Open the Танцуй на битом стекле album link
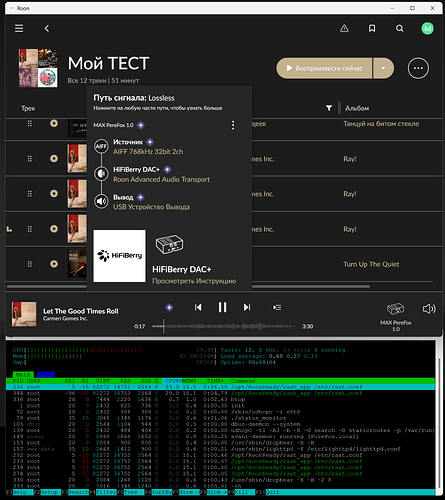Screen dimensions: 445x500 pyautogui.click(x=381, y=124)
